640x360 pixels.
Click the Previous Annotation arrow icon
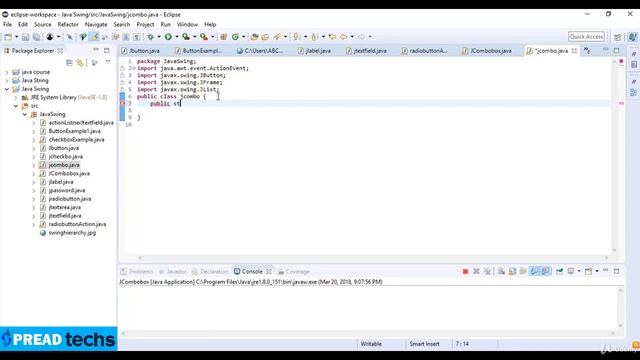coord(314,37)
